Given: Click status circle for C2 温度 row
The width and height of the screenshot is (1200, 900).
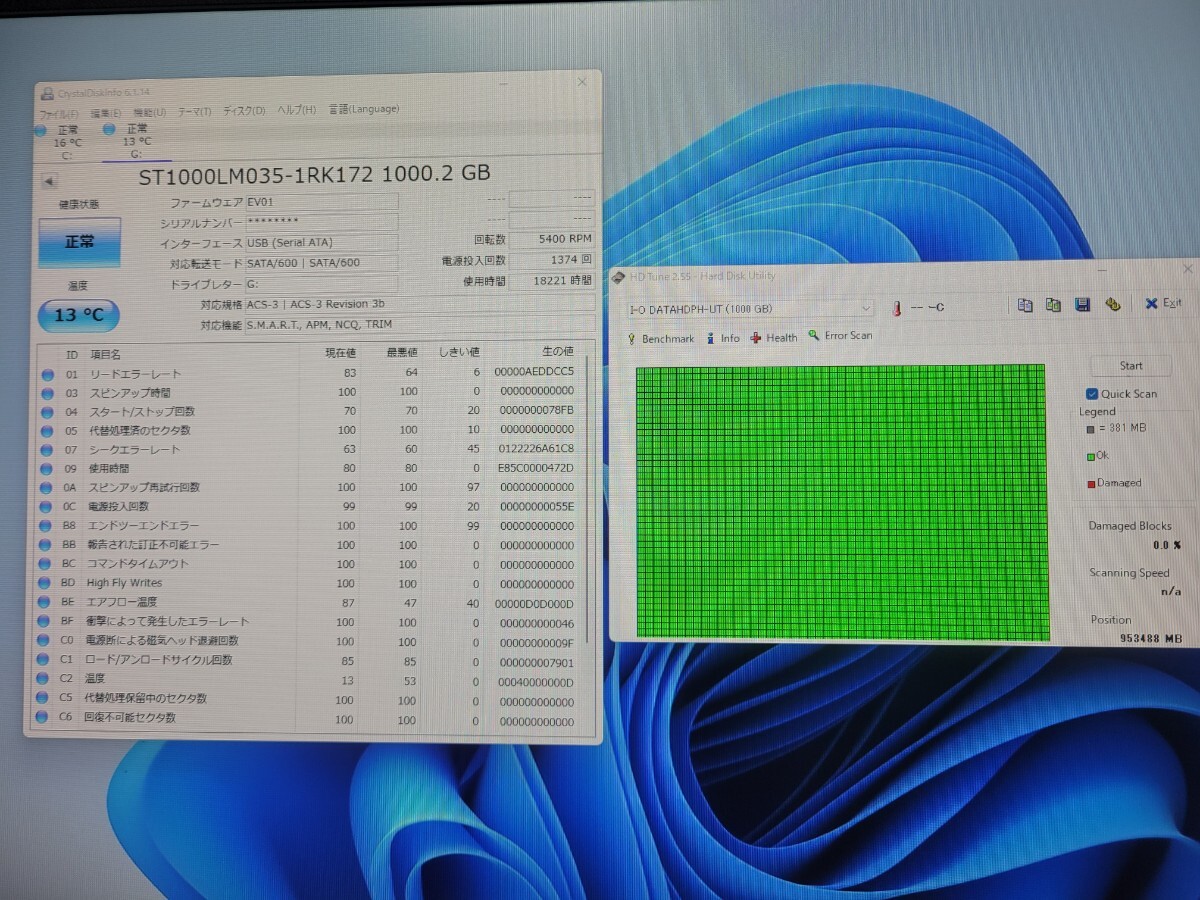Looking at the screenshot, I should pos(43,679).
